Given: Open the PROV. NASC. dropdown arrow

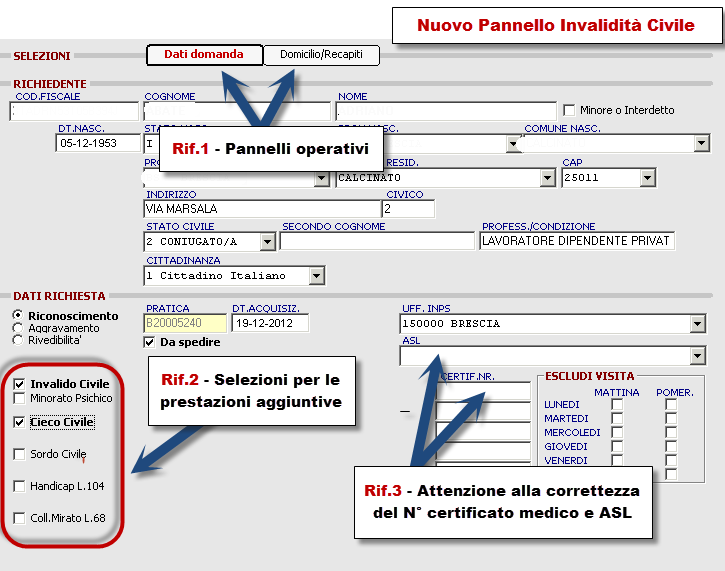Looking at the screenshot, I should [x=513, y=143].
